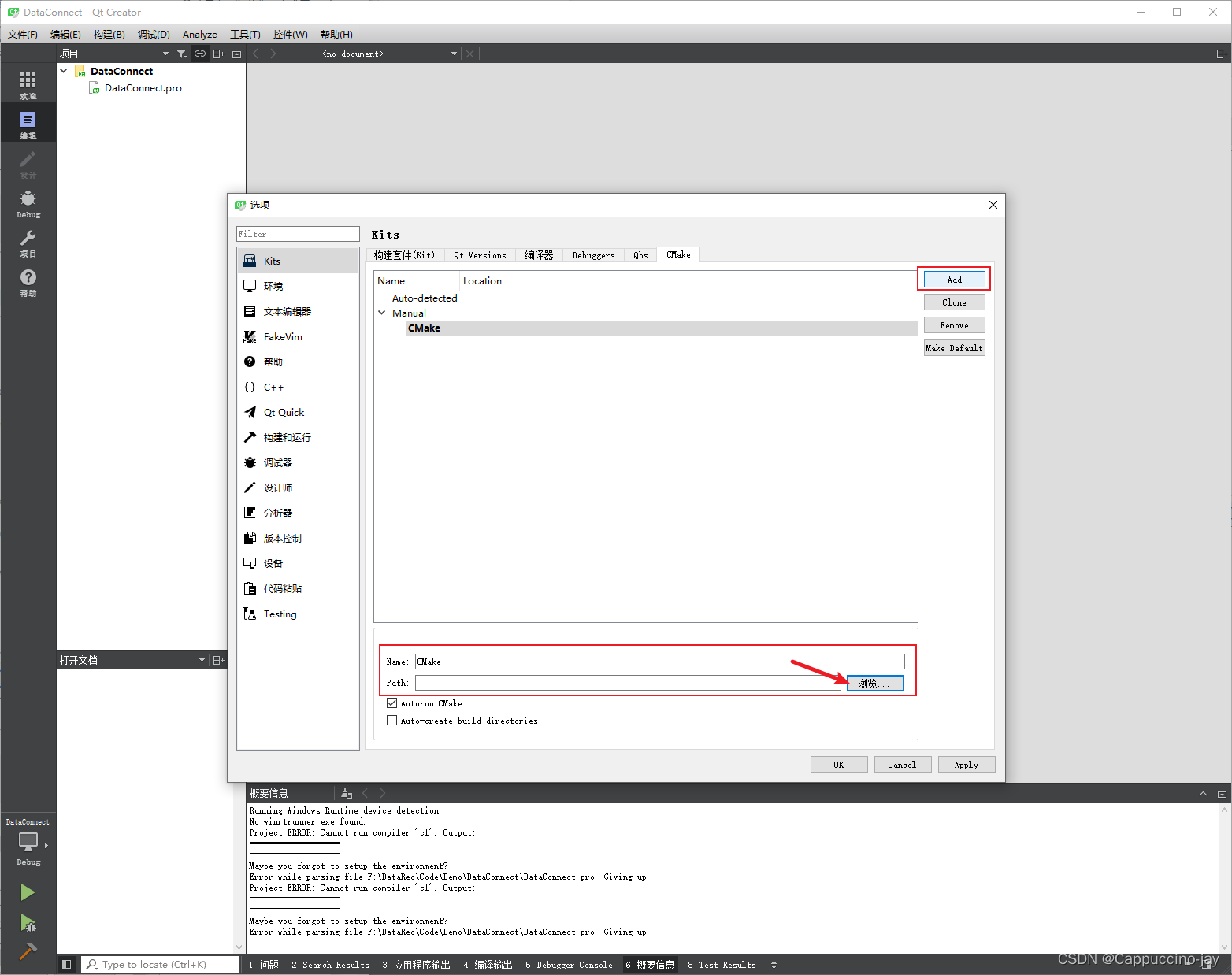Screen dimensions: 1232x975
Task: Toggle link-with-editor in the project panel
Action: click(199, 53)
